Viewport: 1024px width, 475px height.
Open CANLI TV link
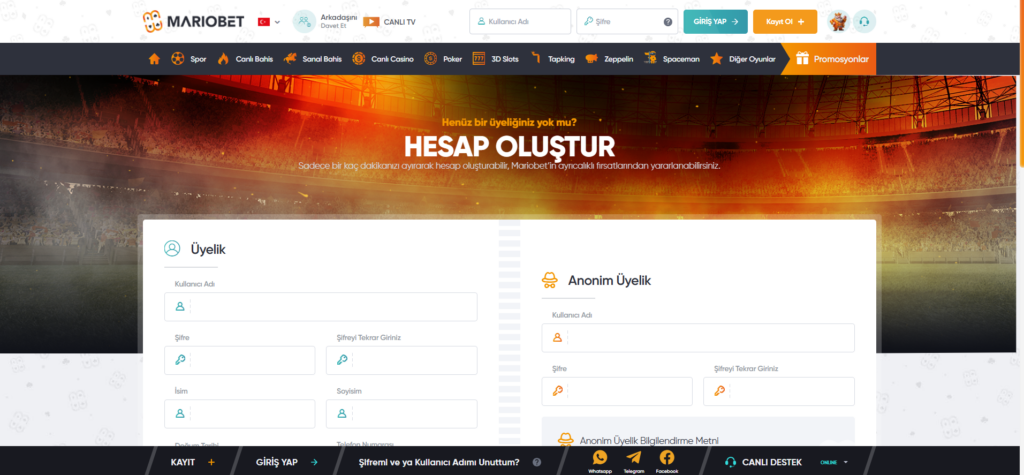point(389,22)
